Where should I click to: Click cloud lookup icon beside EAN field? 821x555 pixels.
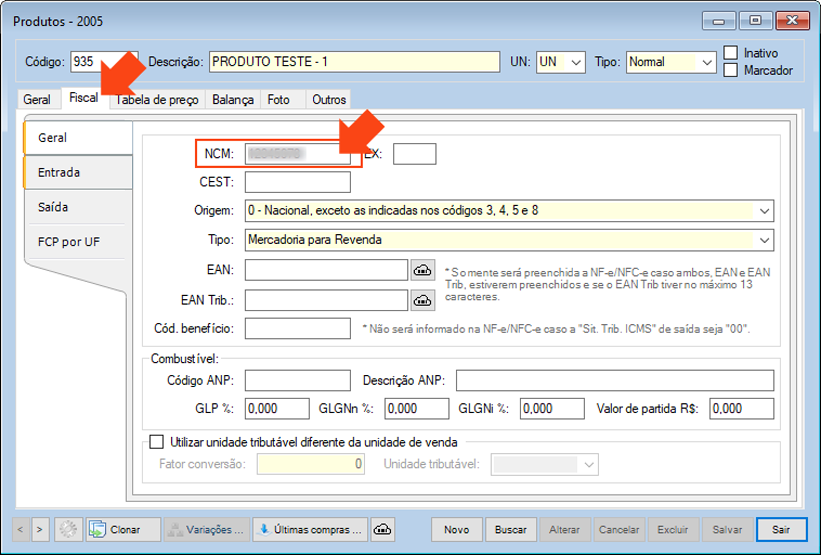click(x=421, y=270)
